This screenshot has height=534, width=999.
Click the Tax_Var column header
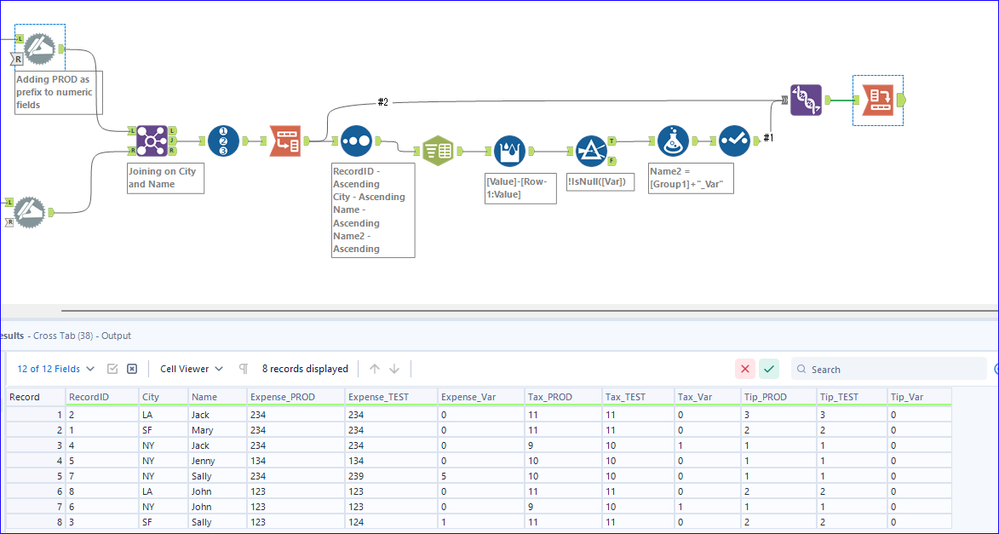(708, 397)
